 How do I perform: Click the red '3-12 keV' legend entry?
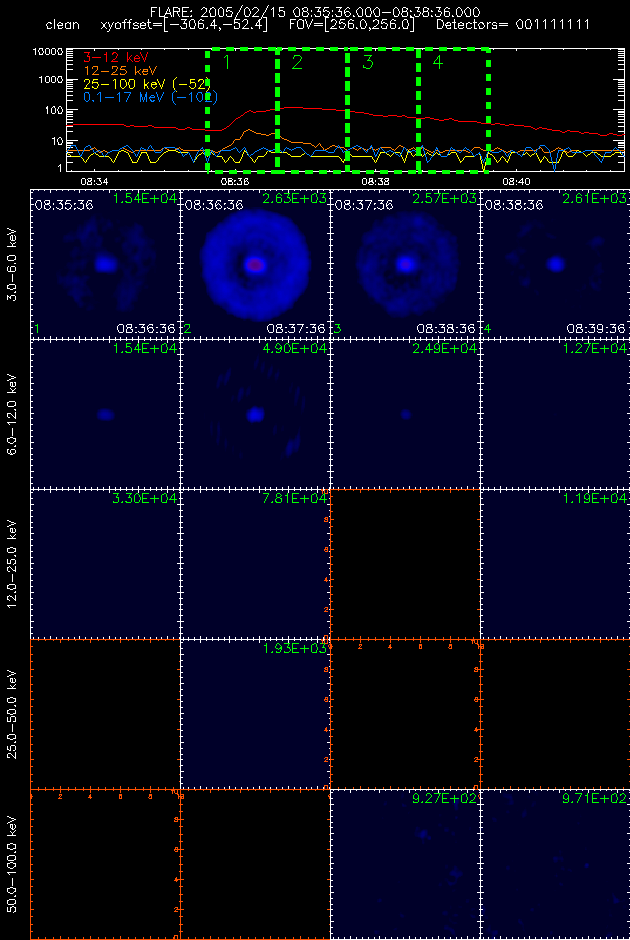coord(116,59)
